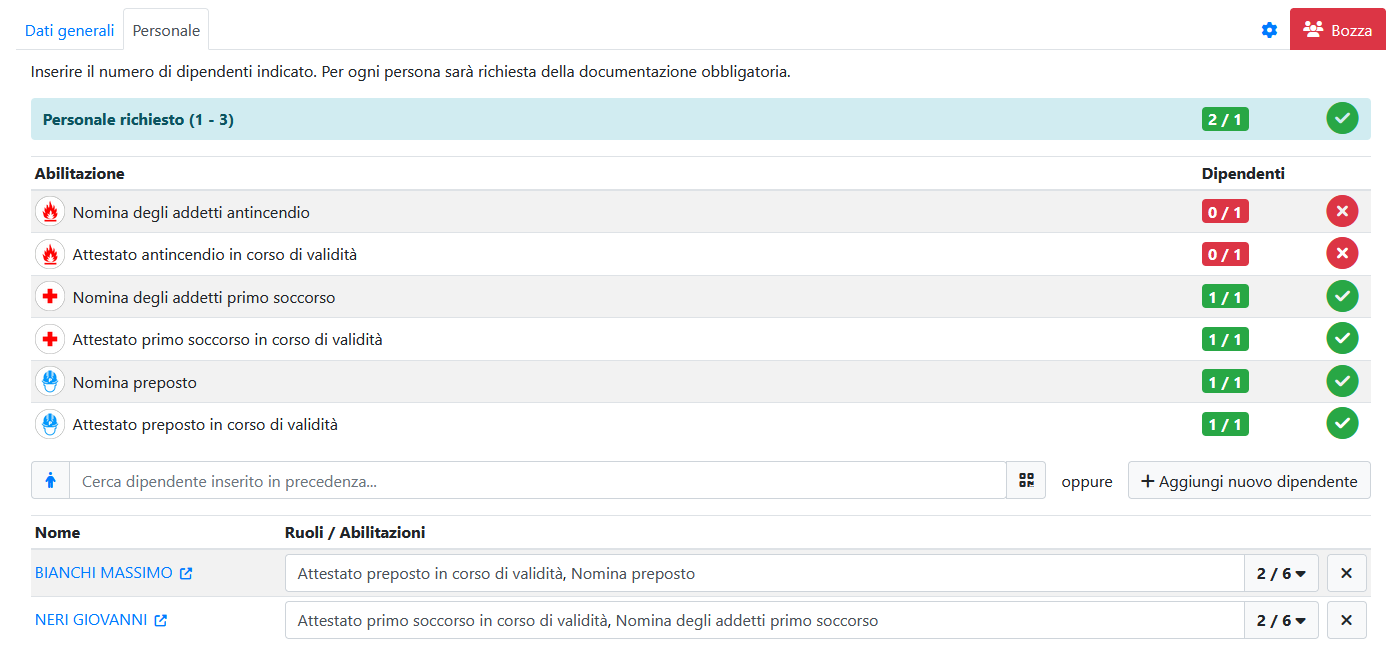Click the red Bozza button
Image resolution: width=1400 pixels, height=667 pixels.
tap(1337, 30)
